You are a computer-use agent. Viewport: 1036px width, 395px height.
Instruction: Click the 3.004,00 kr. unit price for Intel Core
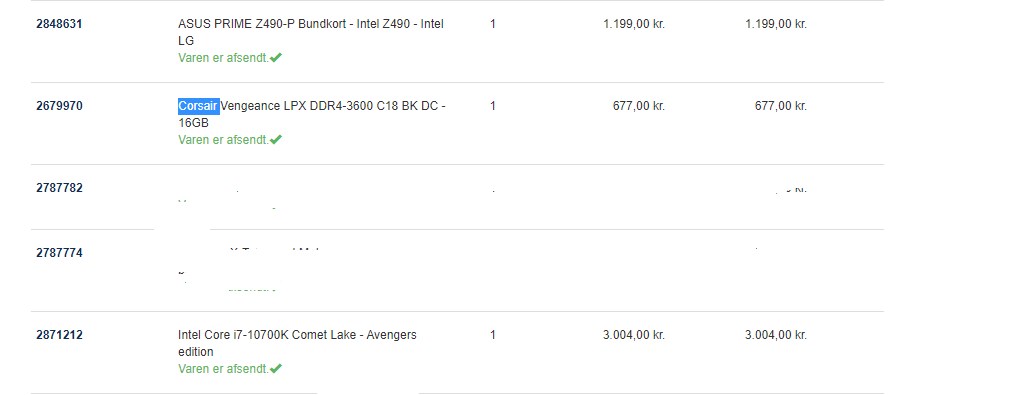tap(634, 336)
